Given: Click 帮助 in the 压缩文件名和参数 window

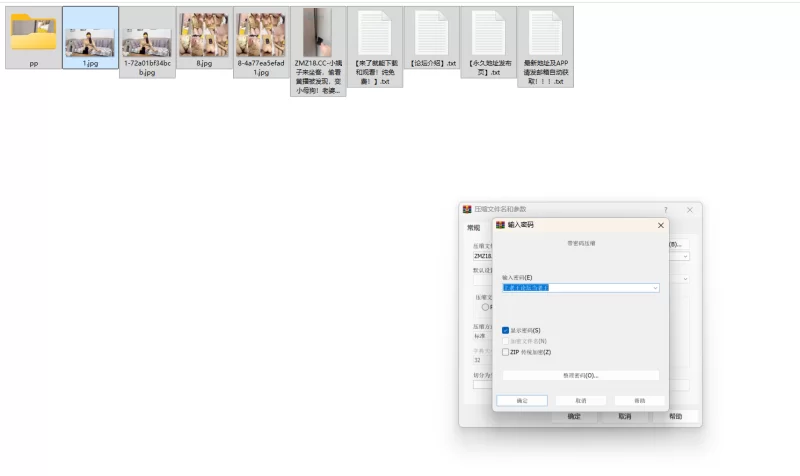Looking at the screenshot, I should [x=675, y=416].
